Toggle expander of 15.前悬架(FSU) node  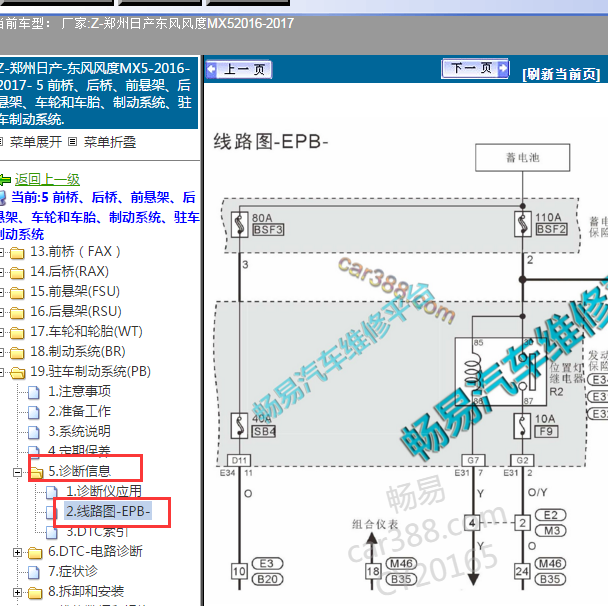click(1, 292)
